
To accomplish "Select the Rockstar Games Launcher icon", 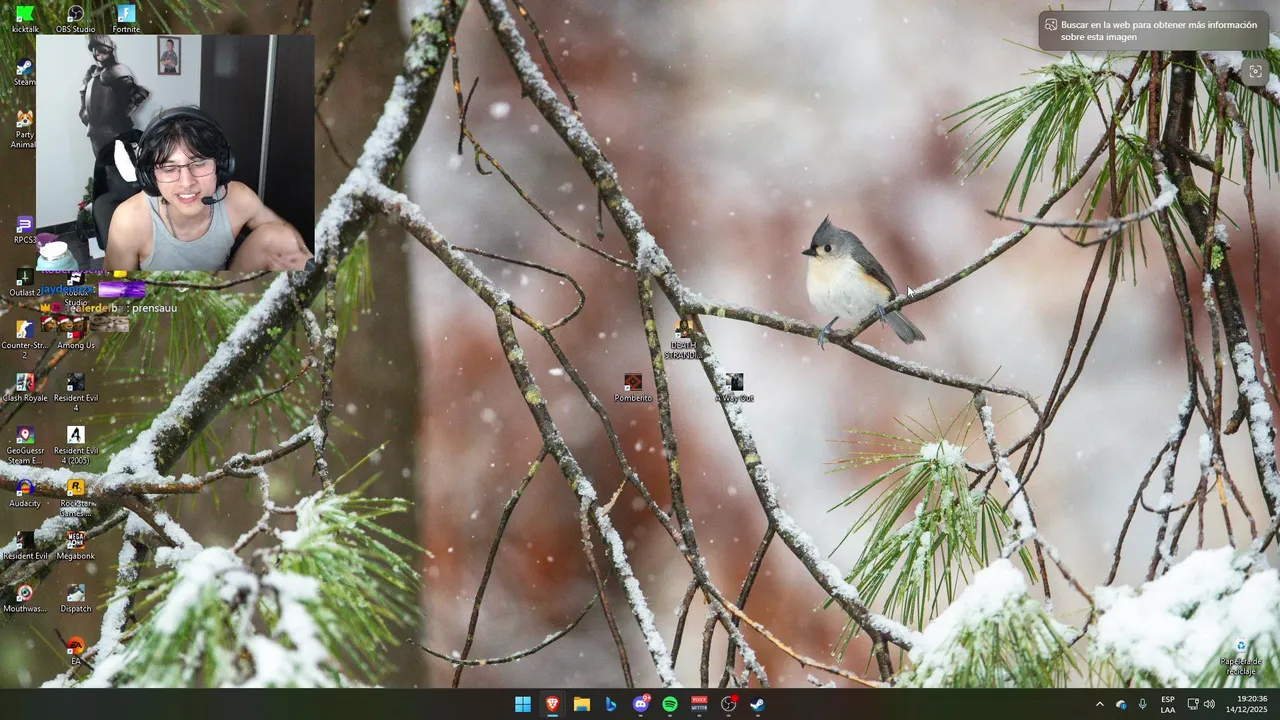I will [x=76, y=498].
